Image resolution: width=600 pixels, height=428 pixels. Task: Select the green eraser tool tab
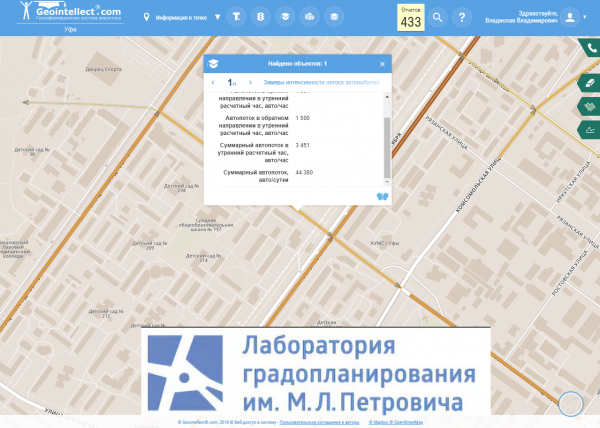[x=590, y=83]
